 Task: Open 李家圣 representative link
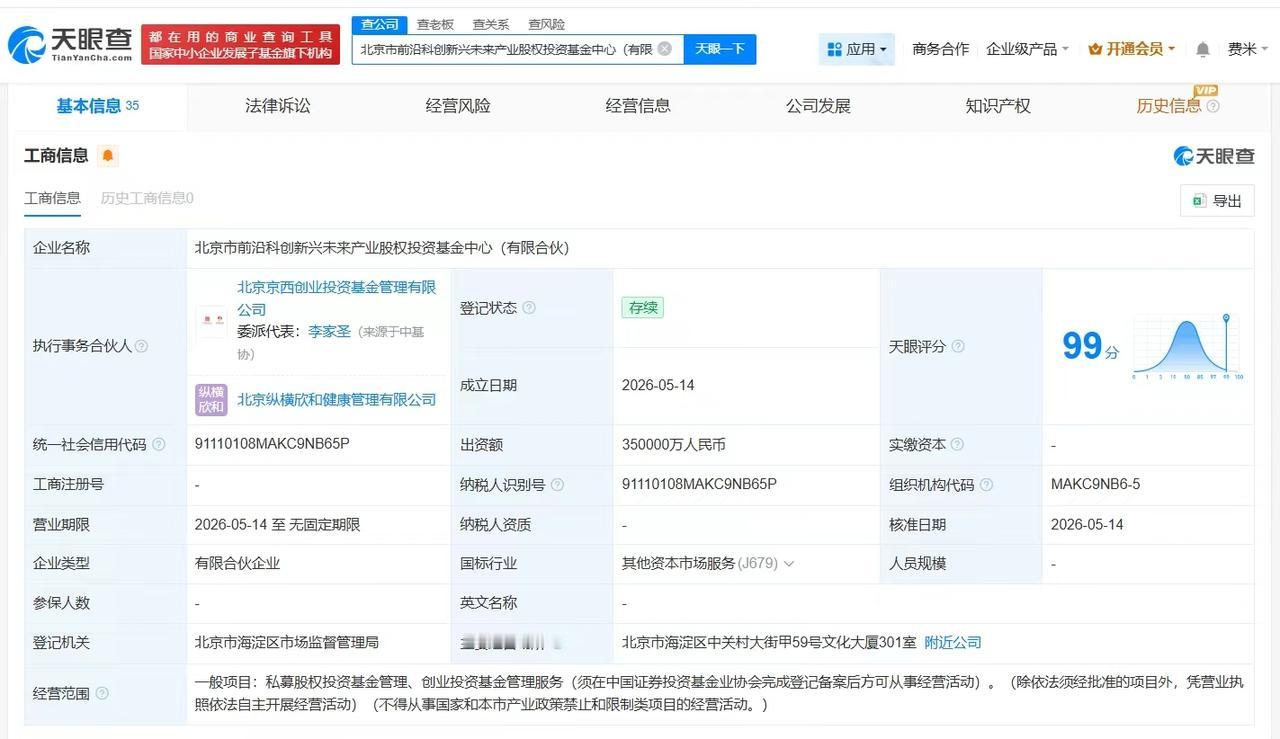tap(329, 331)
